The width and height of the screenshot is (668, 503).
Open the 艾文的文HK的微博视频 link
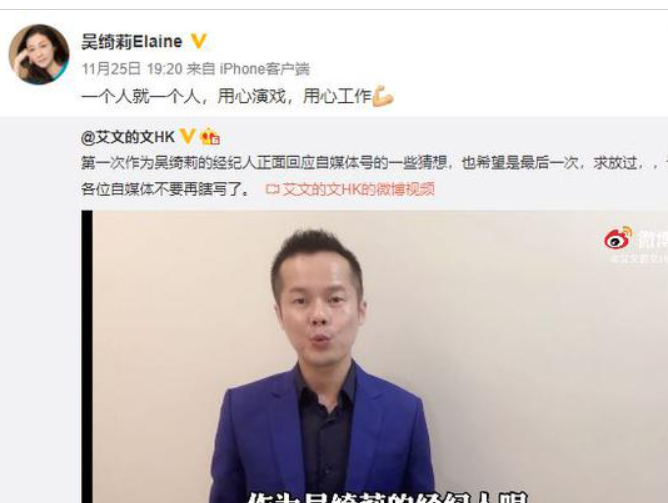point(359,189)
